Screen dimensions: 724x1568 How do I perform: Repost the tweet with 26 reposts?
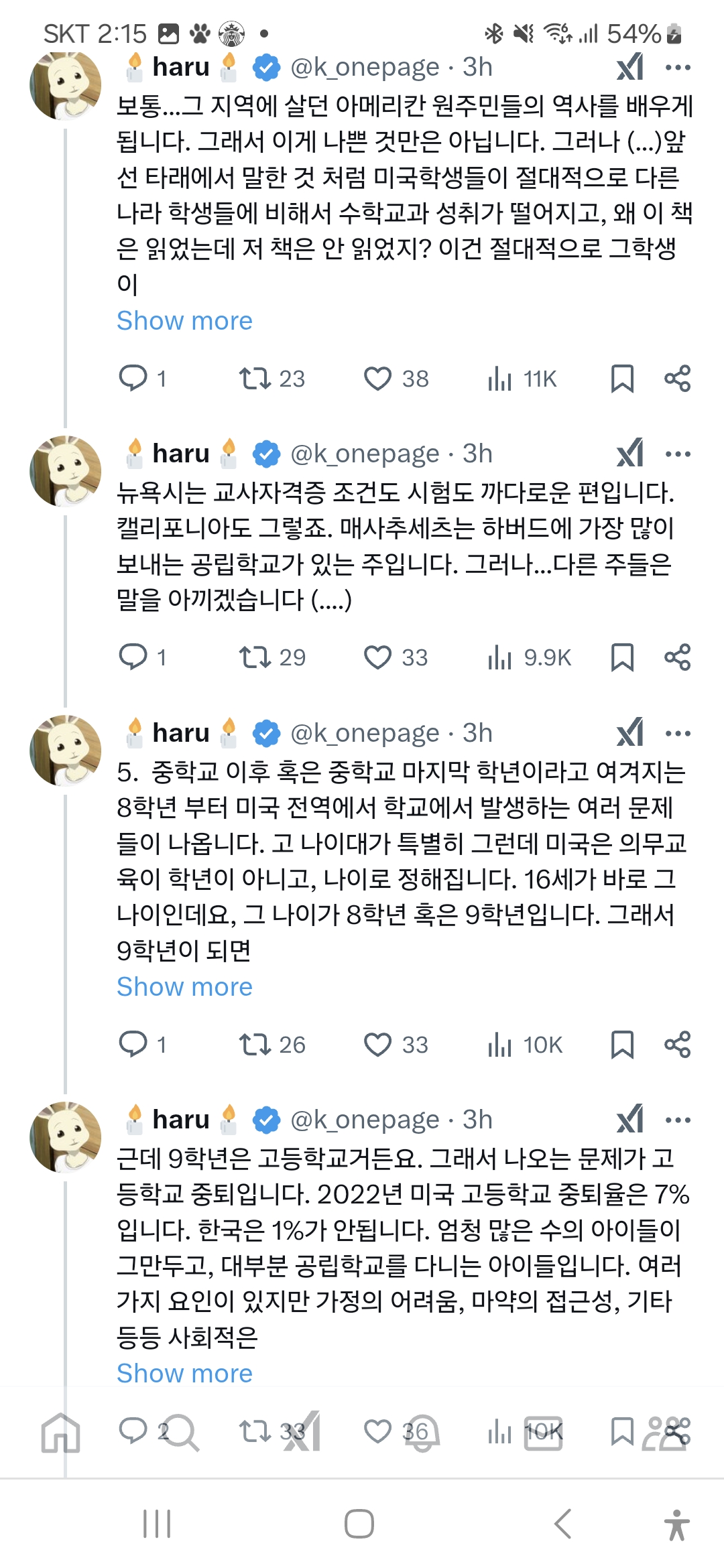click(255, 1044)
